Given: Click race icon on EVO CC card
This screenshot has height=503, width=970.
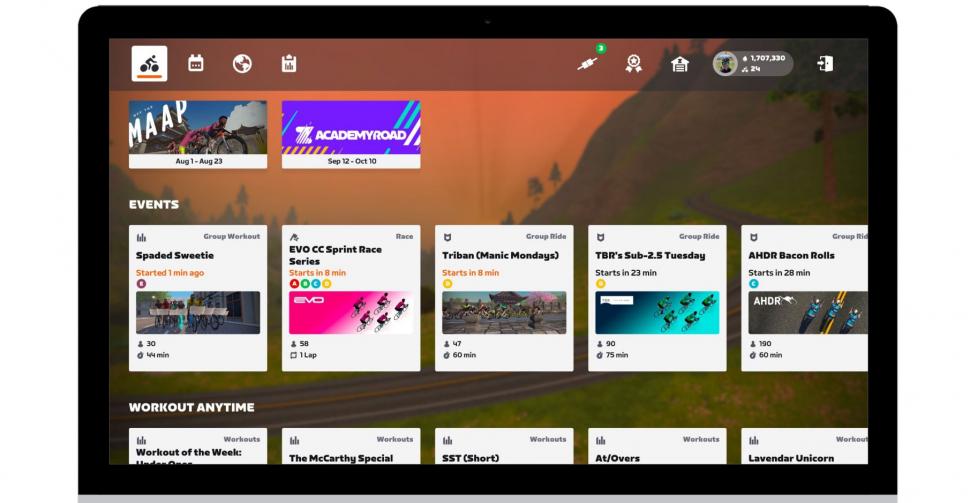Looking at the screenshot, I should click(294, 237).
